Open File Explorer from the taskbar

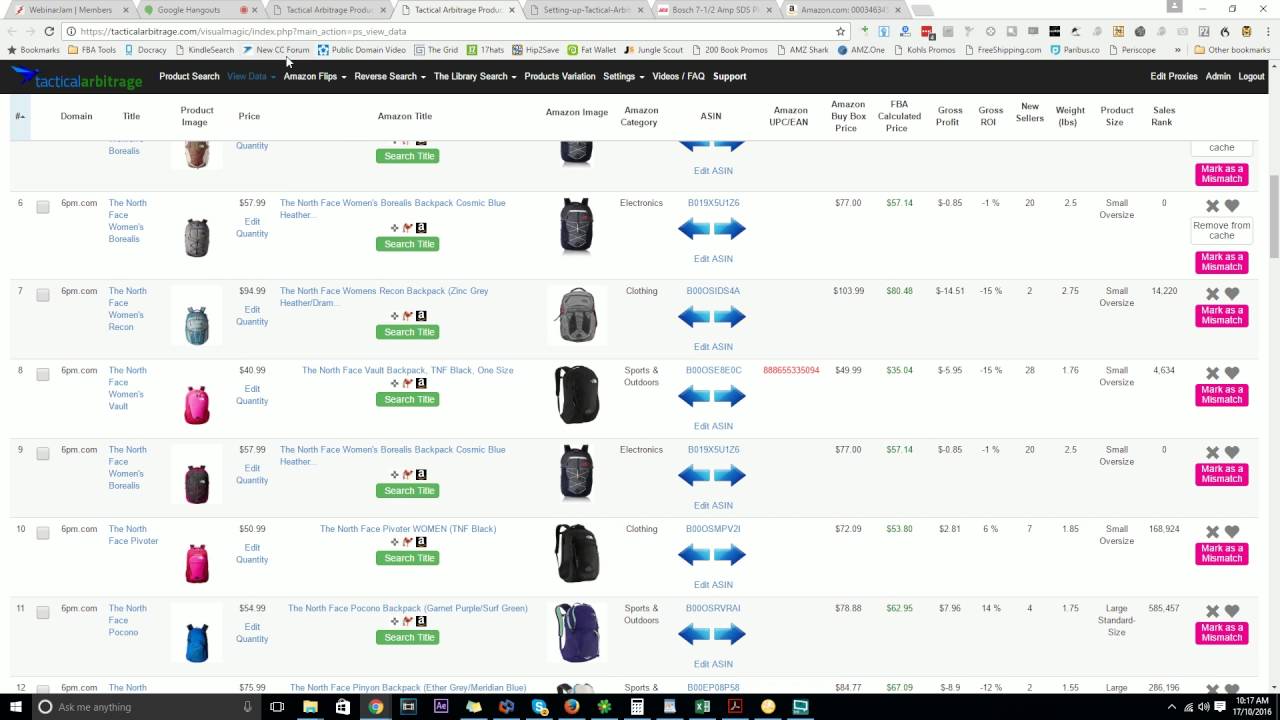[310, 707]
